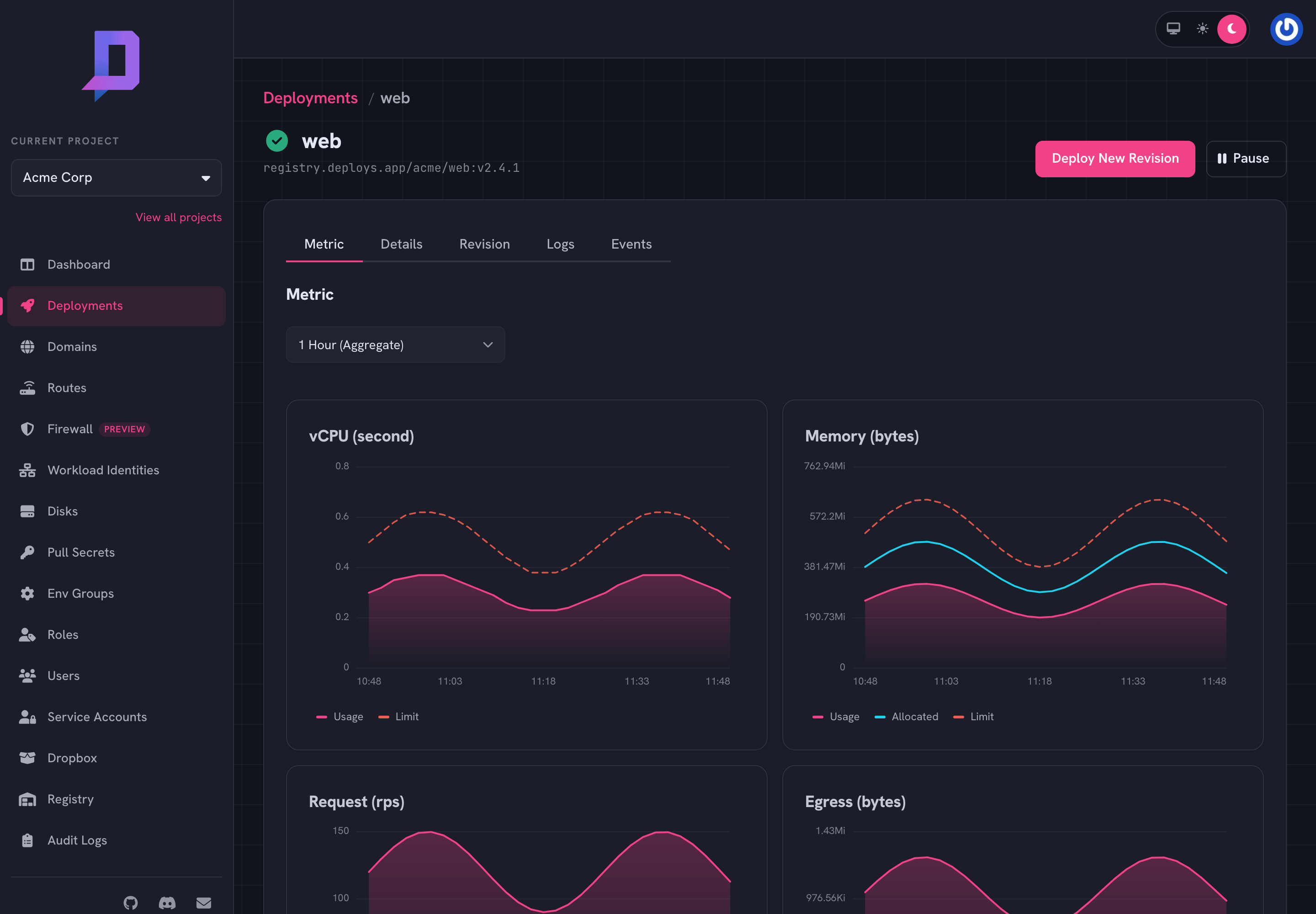Click the registry image path text
The height and width of the screenshot is (914, 1316).
coord(391,168)
